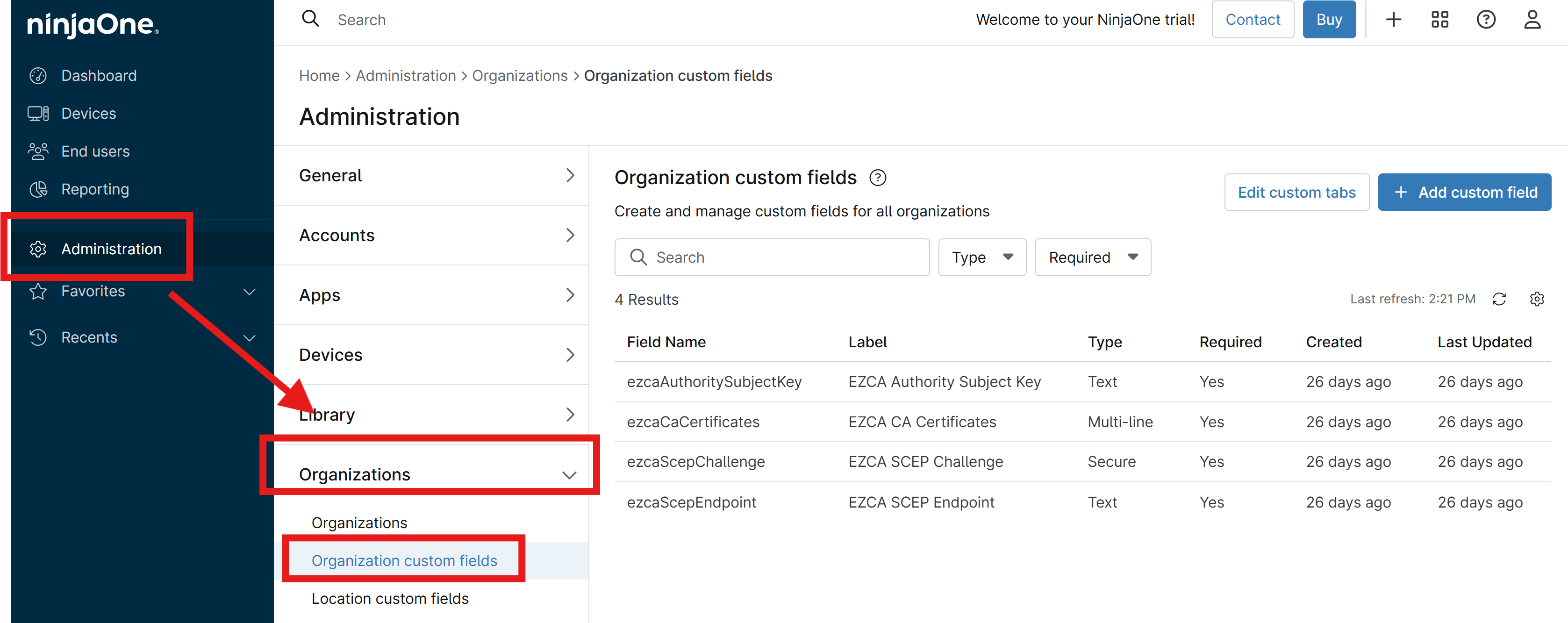This screenshot has width=1568, height=623.
Task: Click the plus add icon in header
Action: (1393, 20)
